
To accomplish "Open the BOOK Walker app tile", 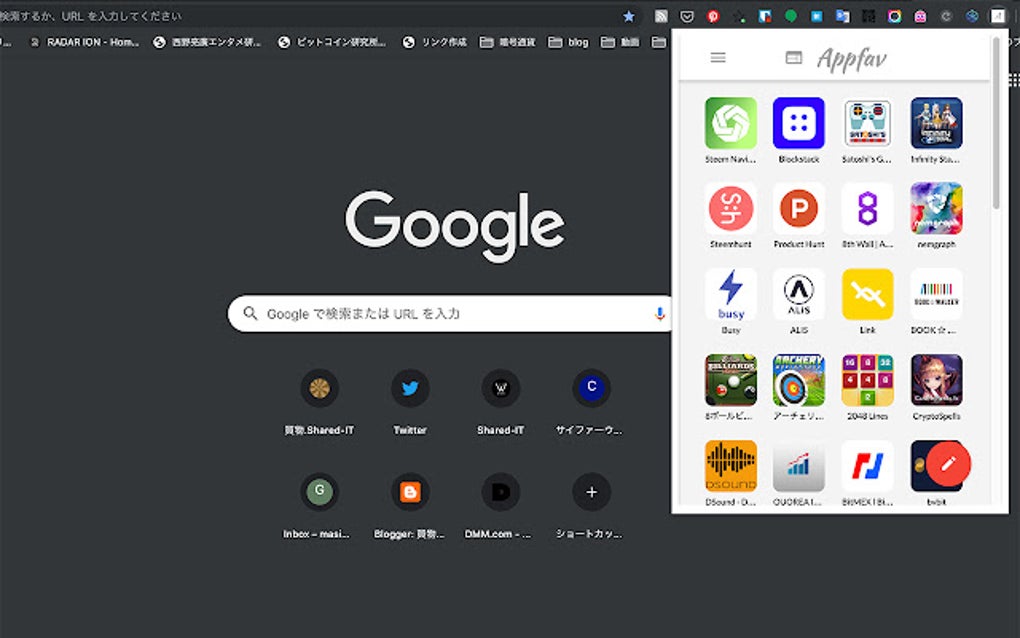I will 936,295.
